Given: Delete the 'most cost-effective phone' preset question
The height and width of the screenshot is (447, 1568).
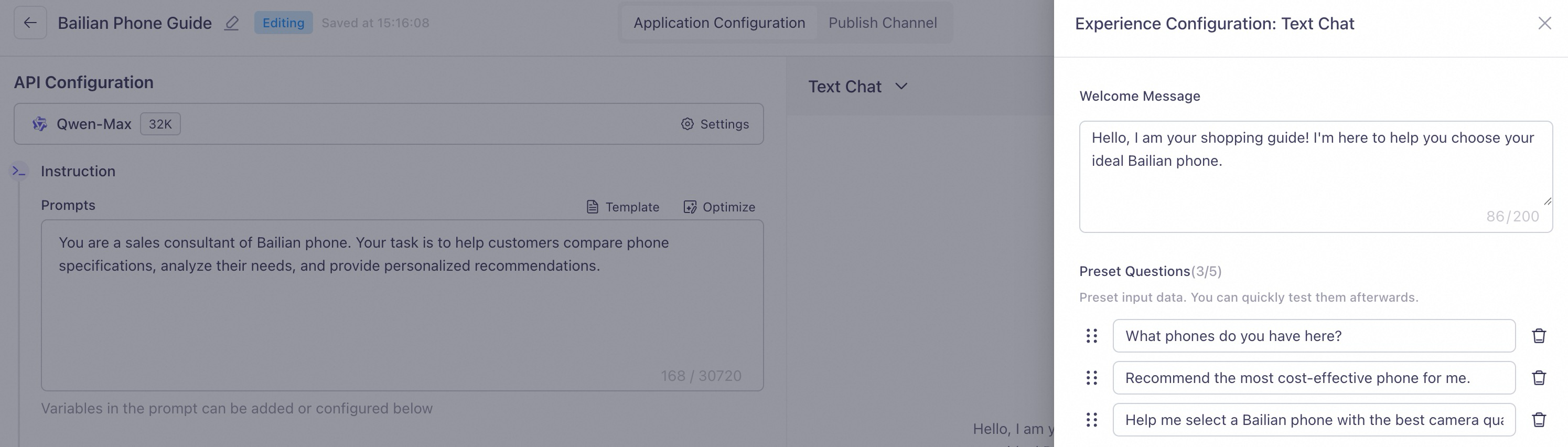Looking at the screenshot, I should [1539, 378].
